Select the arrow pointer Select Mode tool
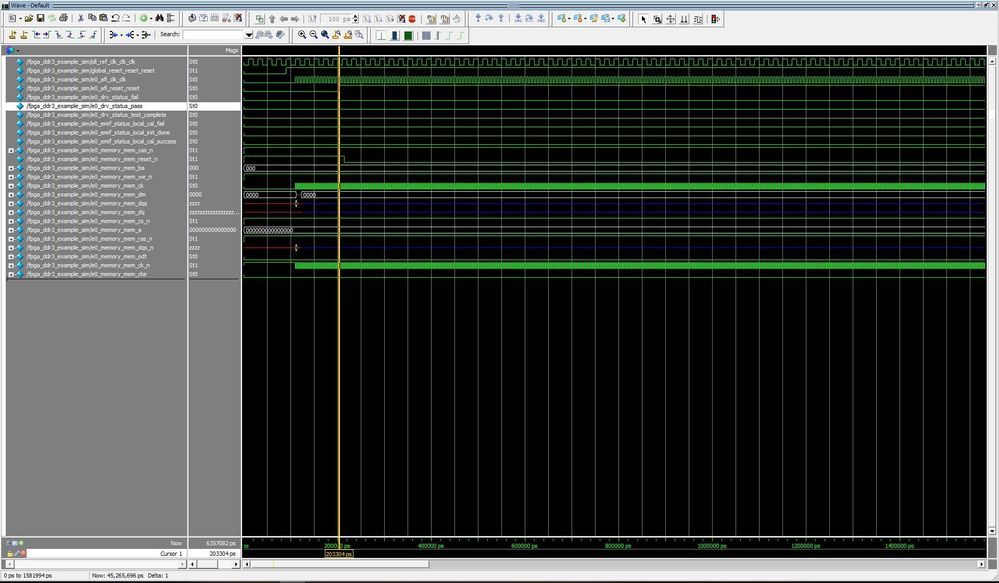This screenshot has width=999, height=583. [x=643, y=18]
